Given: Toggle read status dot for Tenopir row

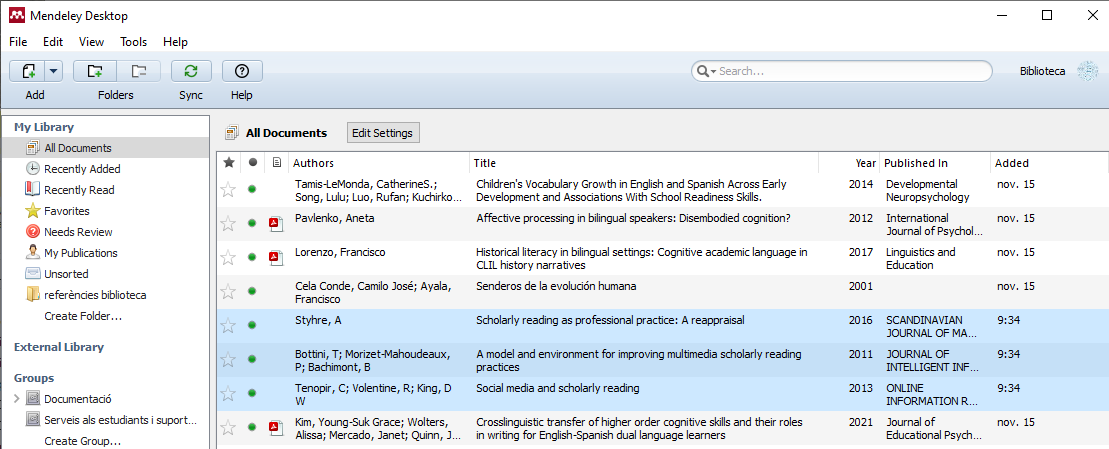Looking at the screenshot, I should (252, 393).
